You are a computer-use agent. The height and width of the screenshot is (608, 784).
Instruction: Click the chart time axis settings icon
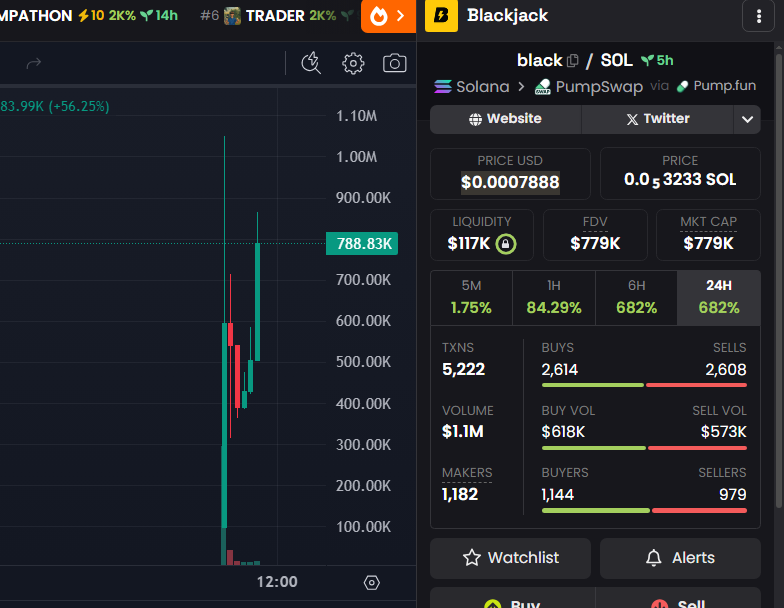(x=372, y=582)
